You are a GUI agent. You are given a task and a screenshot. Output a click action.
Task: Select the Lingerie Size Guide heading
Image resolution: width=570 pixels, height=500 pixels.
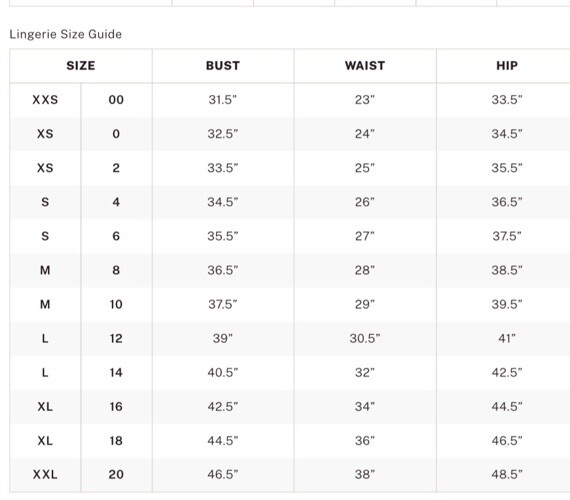[x=66, y=34]
